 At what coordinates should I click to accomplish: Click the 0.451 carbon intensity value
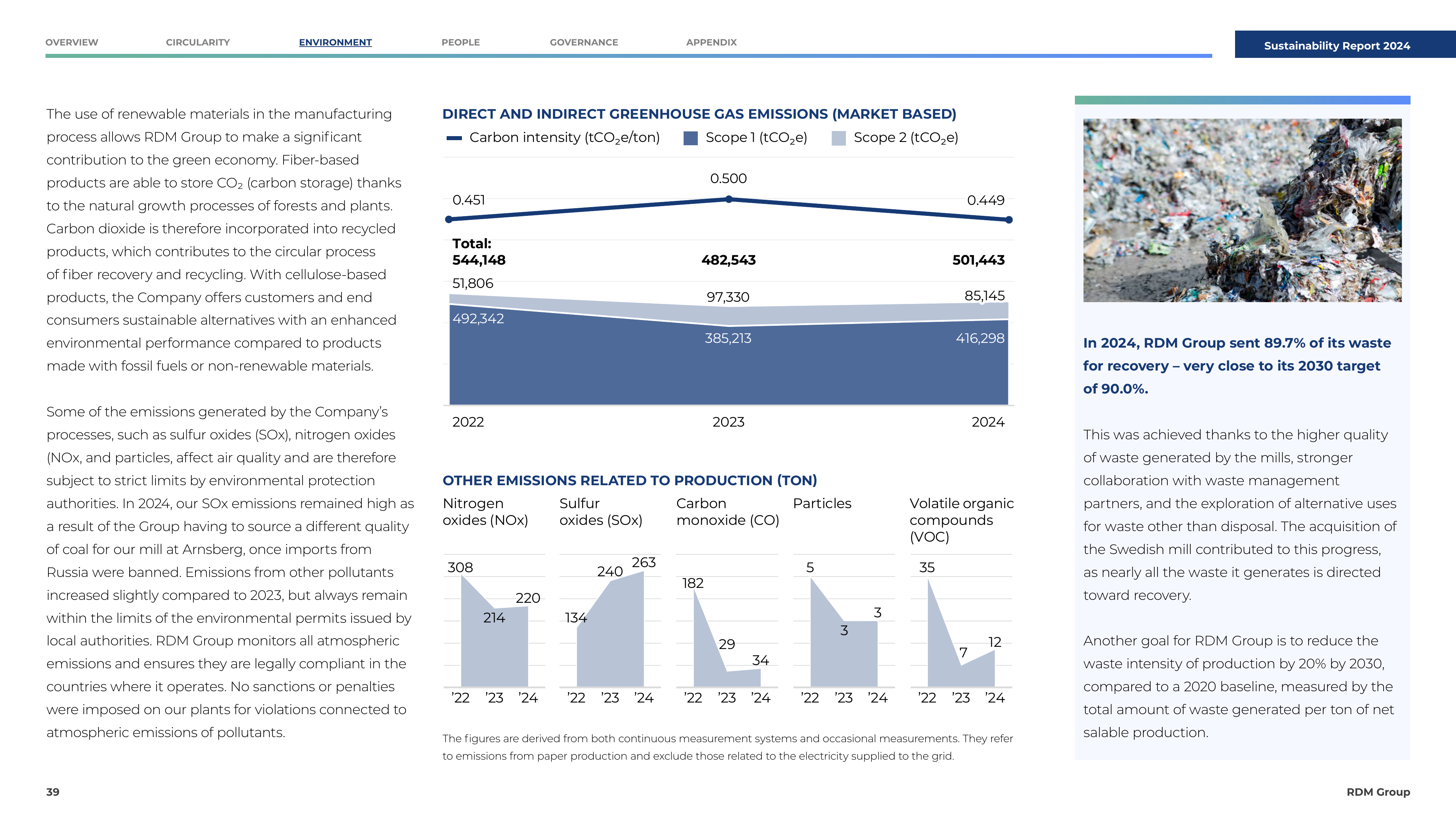(x=468, y=200)
